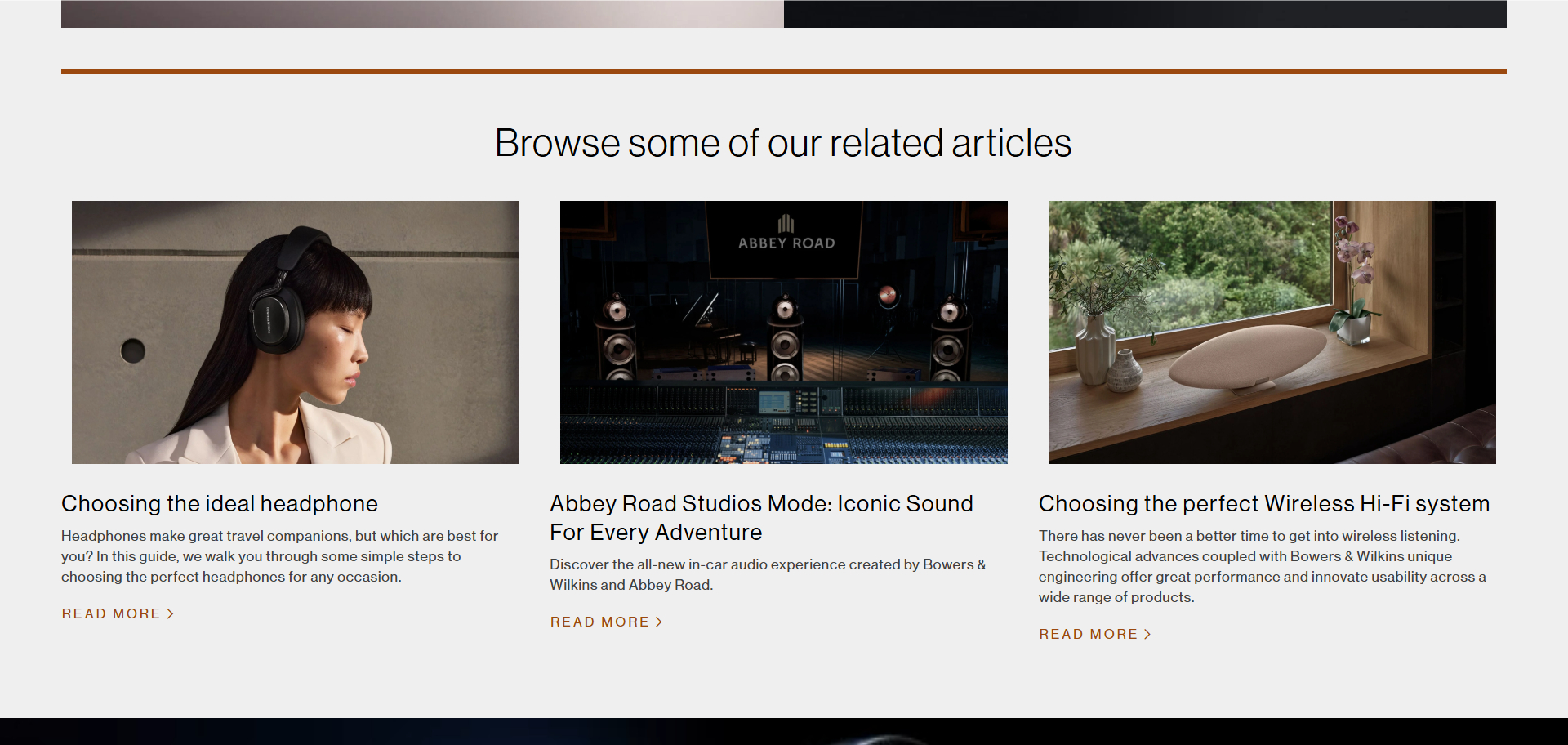Click the wireless listening description paragraph
The height and width of the screenshot is (745, 1568).
(x=1262, y=566)
